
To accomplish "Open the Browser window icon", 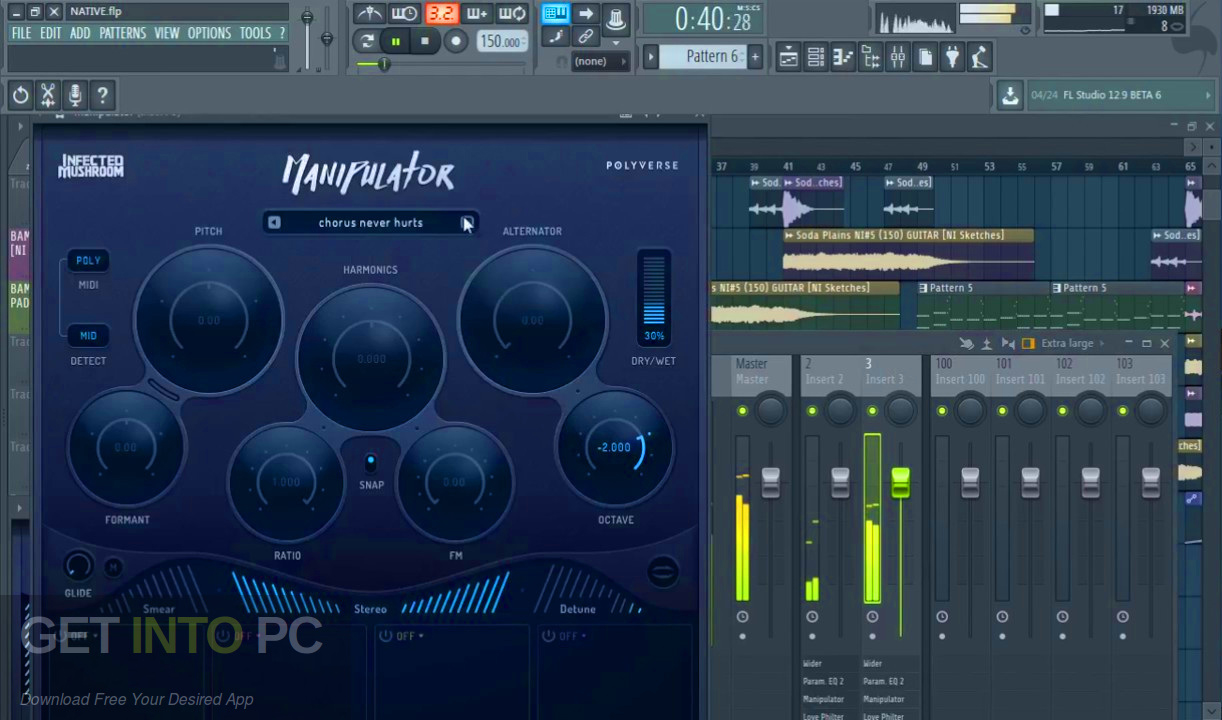I will (870, 58).
